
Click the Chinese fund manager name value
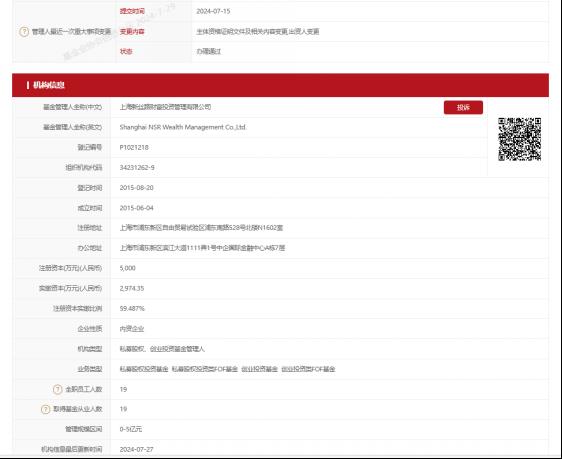(x=165, y=107)
